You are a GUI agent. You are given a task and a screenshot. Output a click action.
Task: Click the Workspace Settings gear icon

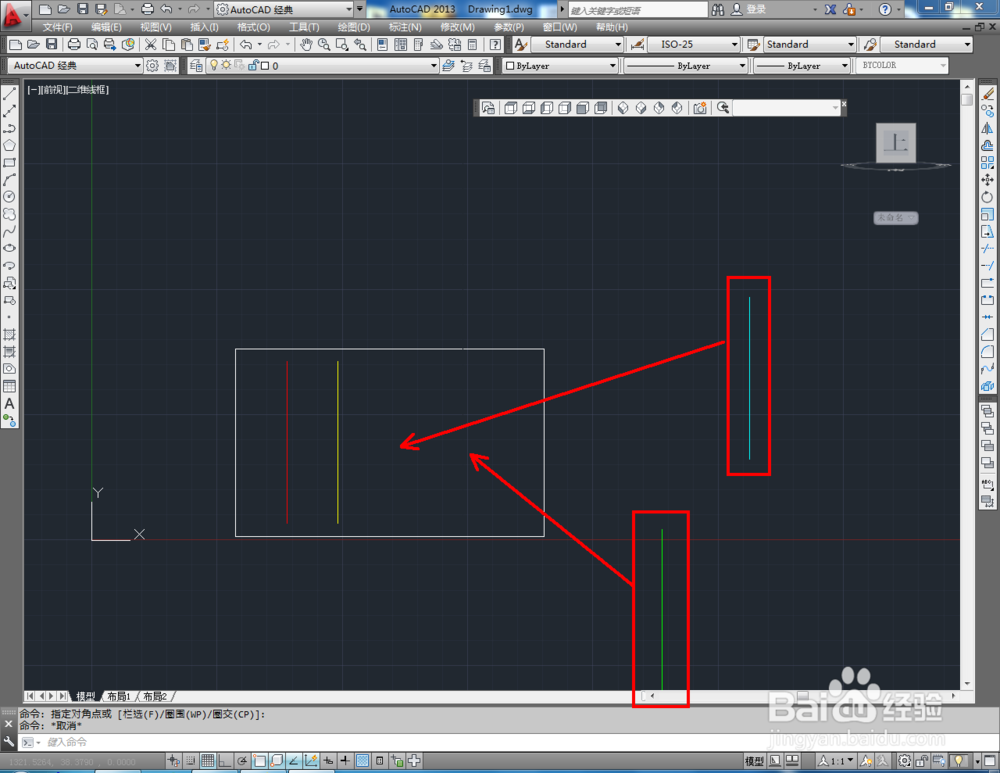click(x=152, y=66)
